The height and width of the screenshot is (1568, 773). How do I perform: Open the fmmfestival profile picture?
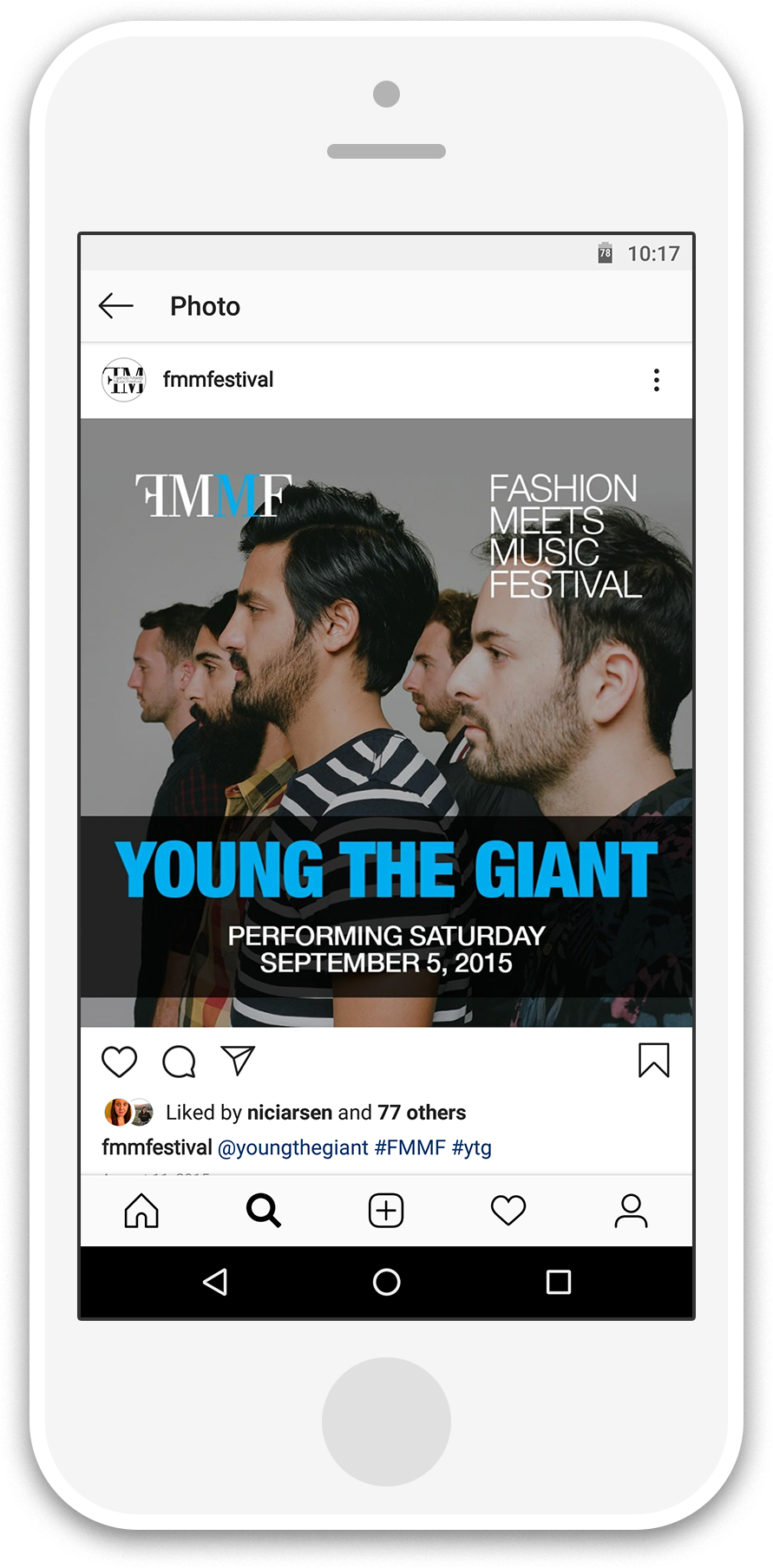(x=124, y=380)
